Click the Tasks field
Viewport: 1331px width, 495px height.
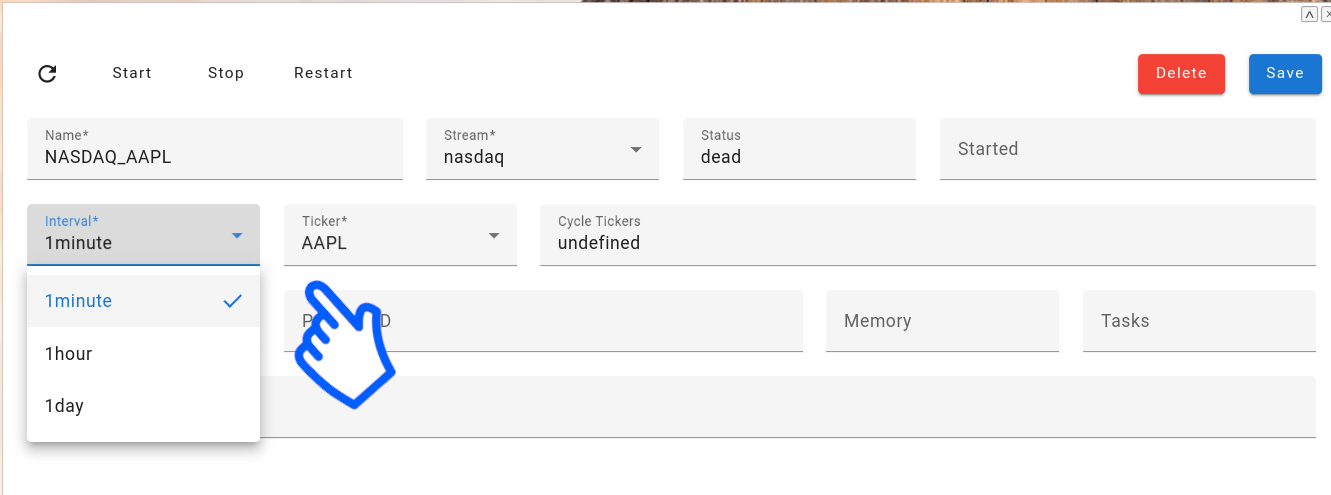(x=1198, y=321)
